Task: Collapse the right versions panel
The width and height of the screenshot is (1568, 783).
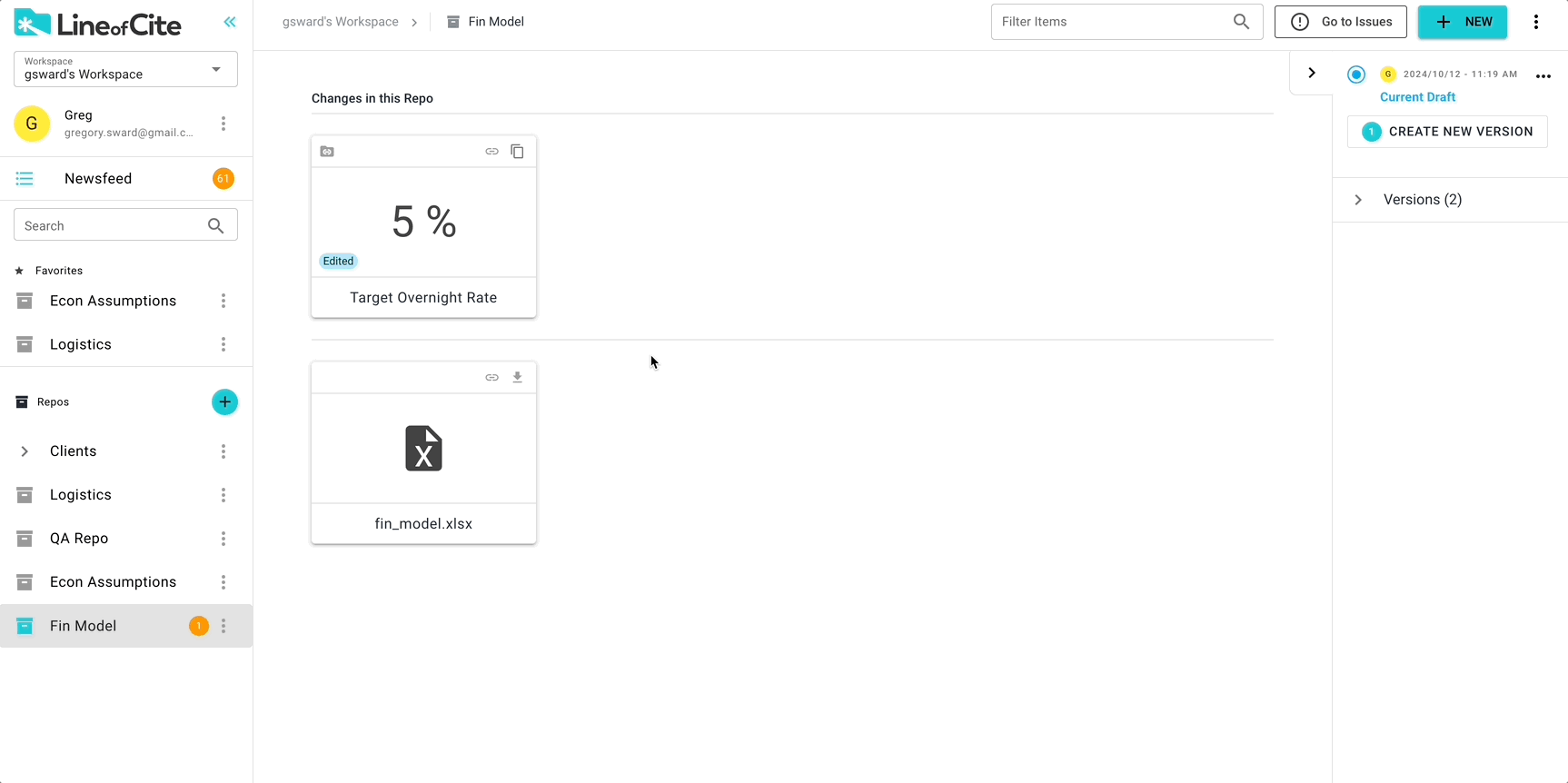Action: [x=1311, y=73]
